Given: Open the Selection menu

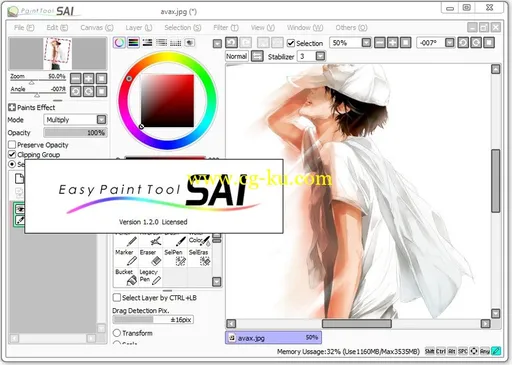Looking at the screenshot, I should pos(183,28).
